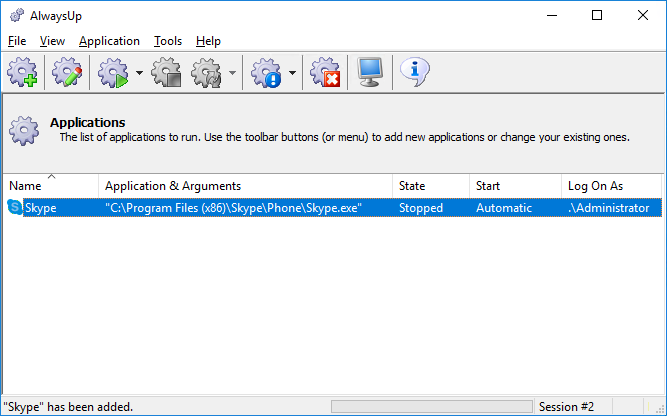Click the AlwaysUp title bar gear icon
Image resolution: width=667 pixels, height=416 pixels.
17,16
